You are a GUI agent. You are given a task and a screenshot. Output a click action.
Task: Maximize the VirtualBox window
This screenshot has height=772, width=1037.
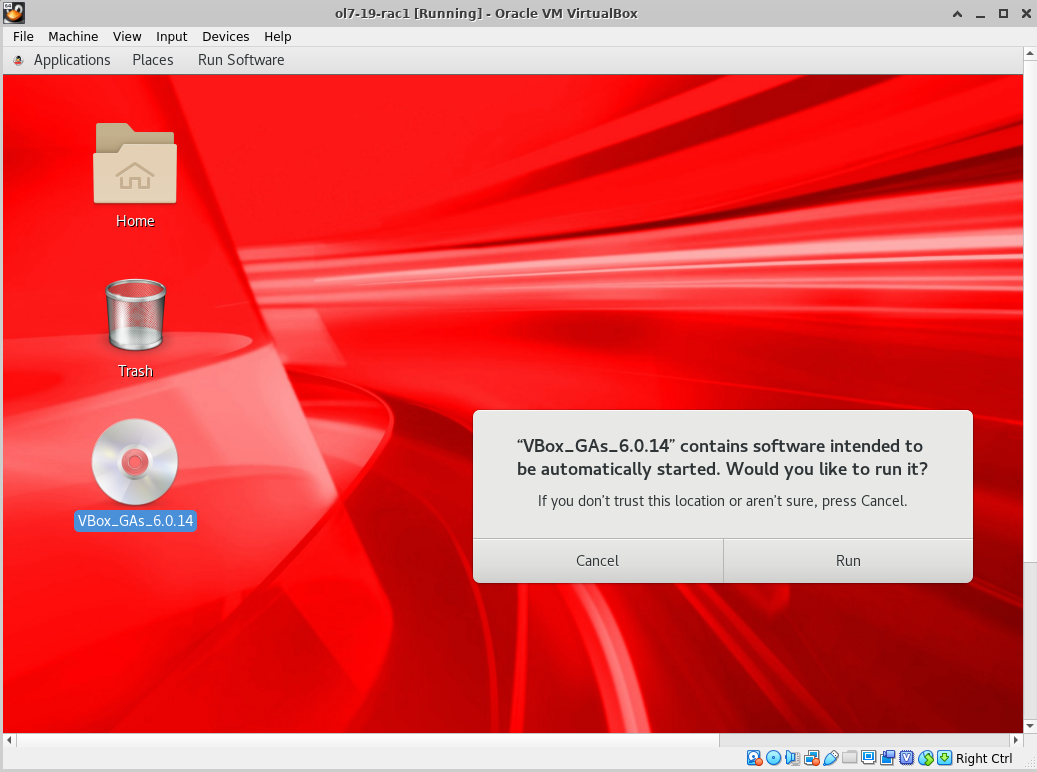click(1003, 13)
